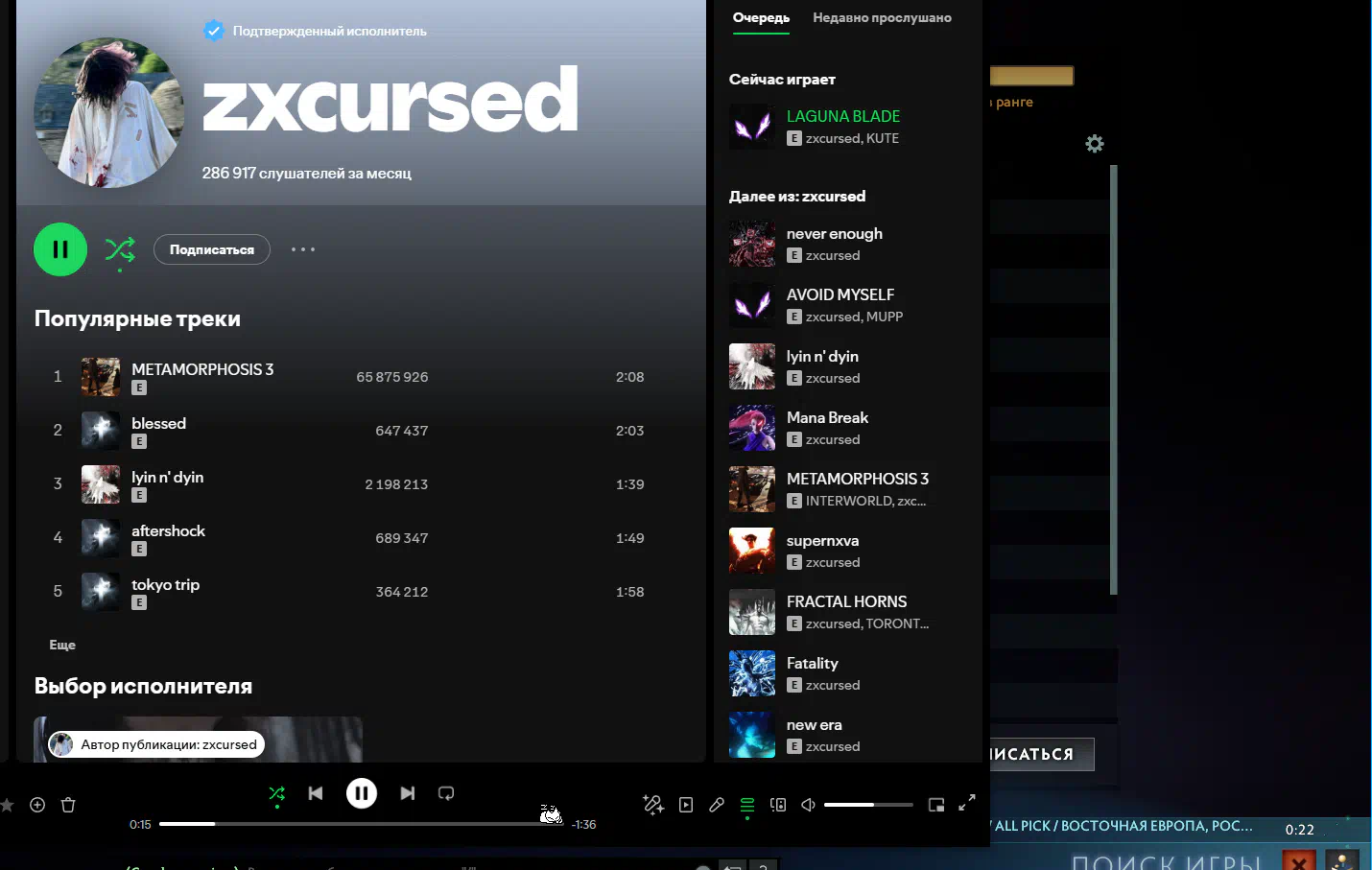Image resolution: width=1372 pixels, height=870 pixels.
Task: Open connect to a device icon
Action: [778, 805]
